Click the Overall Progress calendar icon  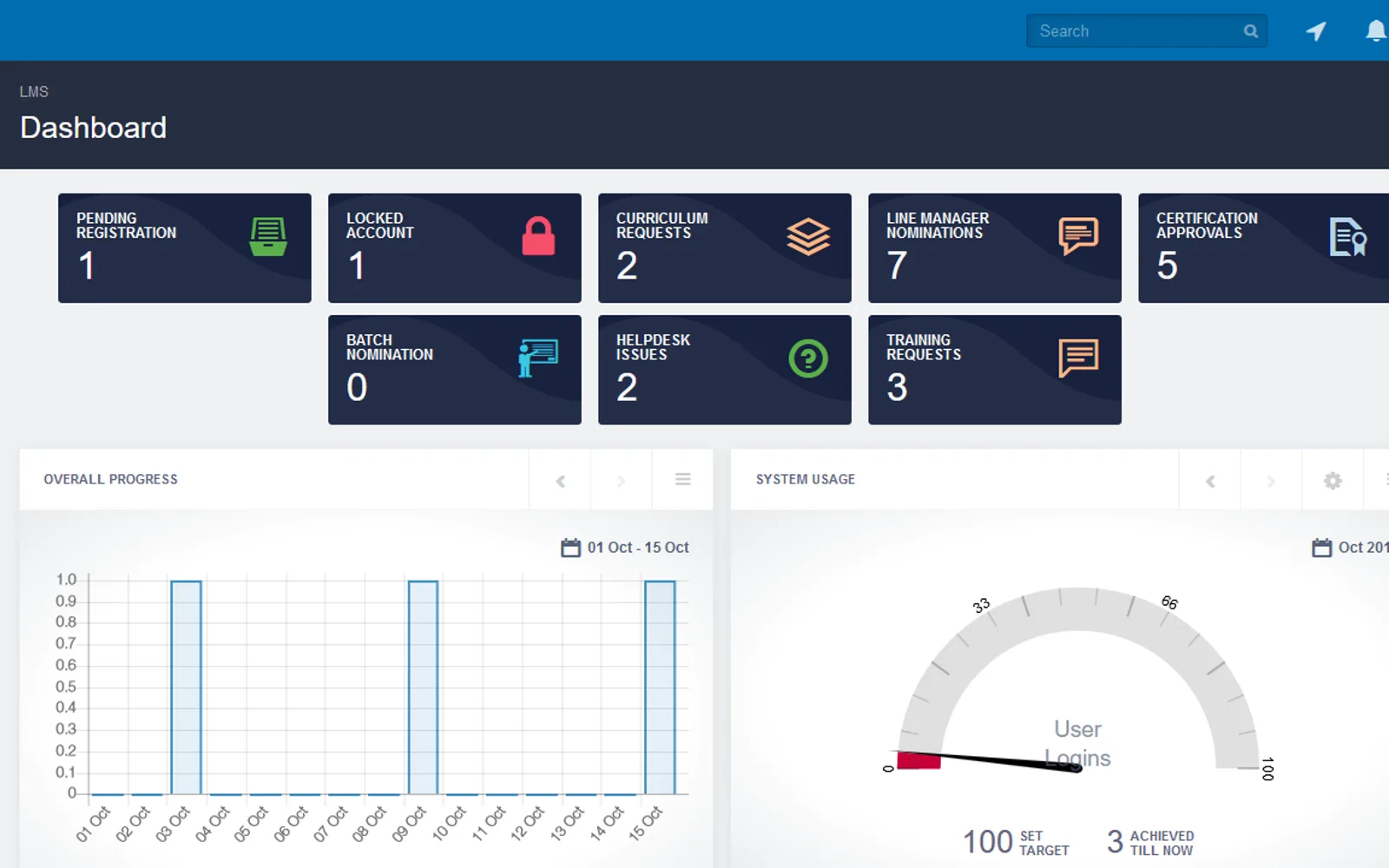[x=570, y=548]
